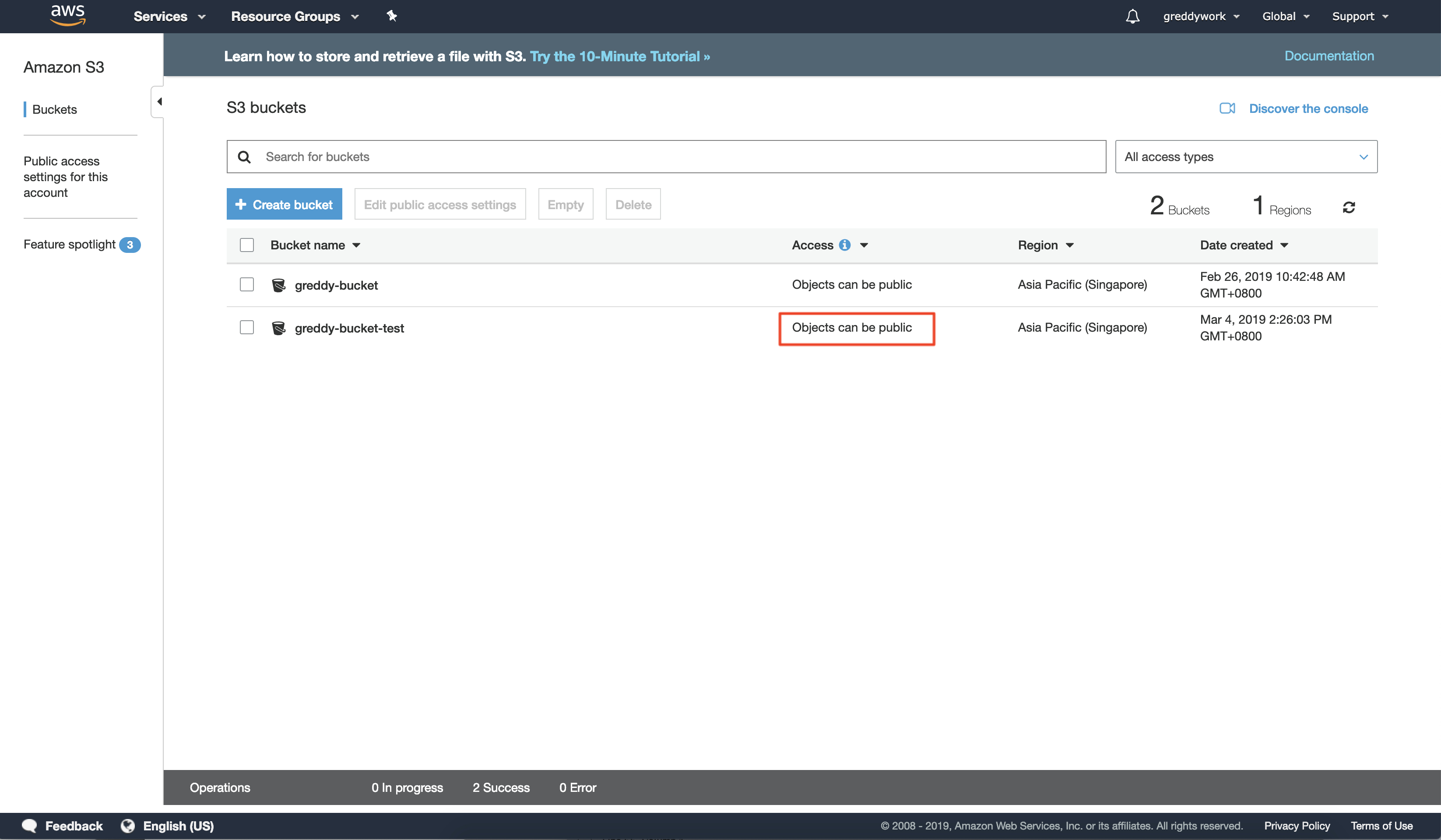
Task: Open the Support menu
Action: (1360, 17)
